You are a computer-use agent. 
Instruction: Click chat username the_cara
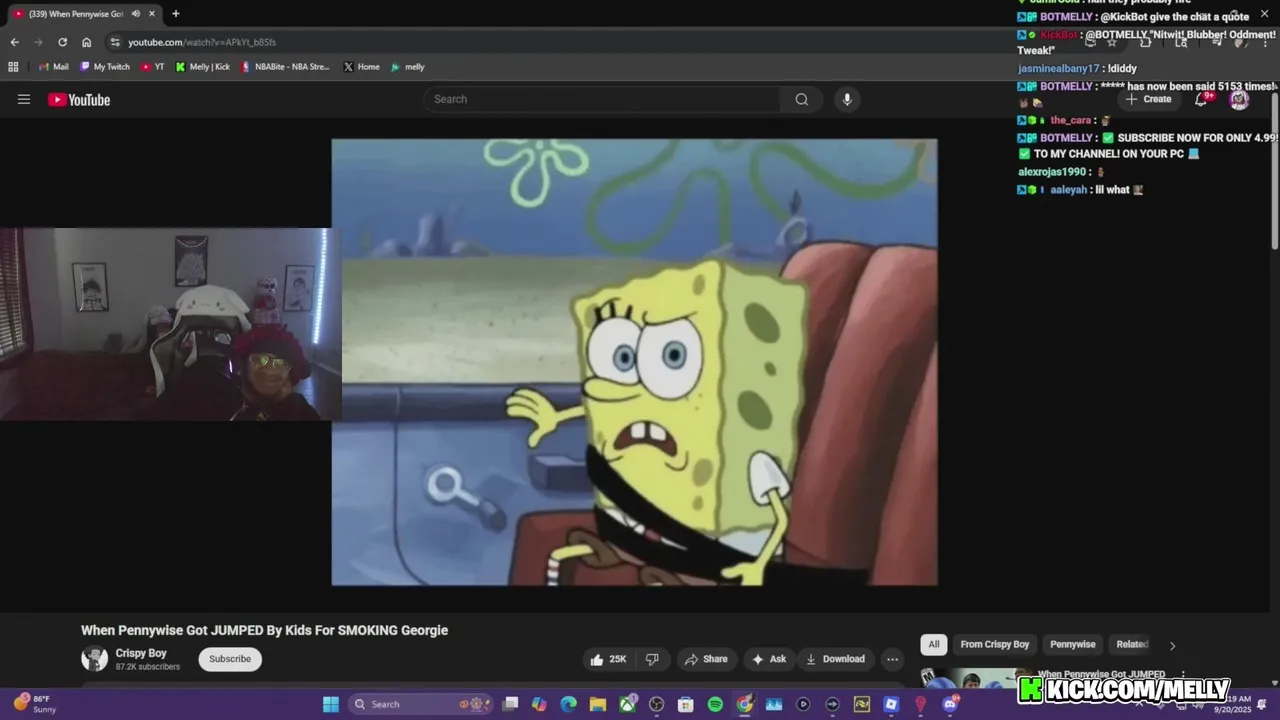(1070, 120)
